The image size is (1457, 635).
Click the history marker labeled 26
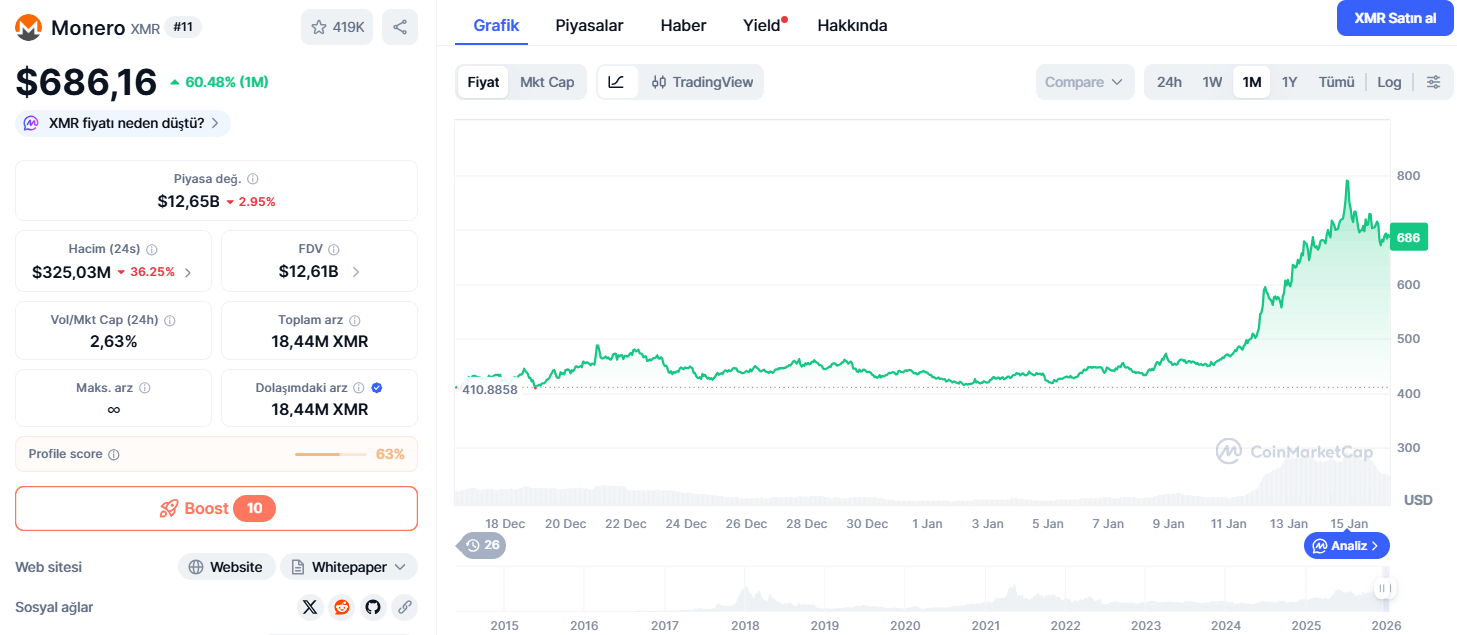[482, 545]
